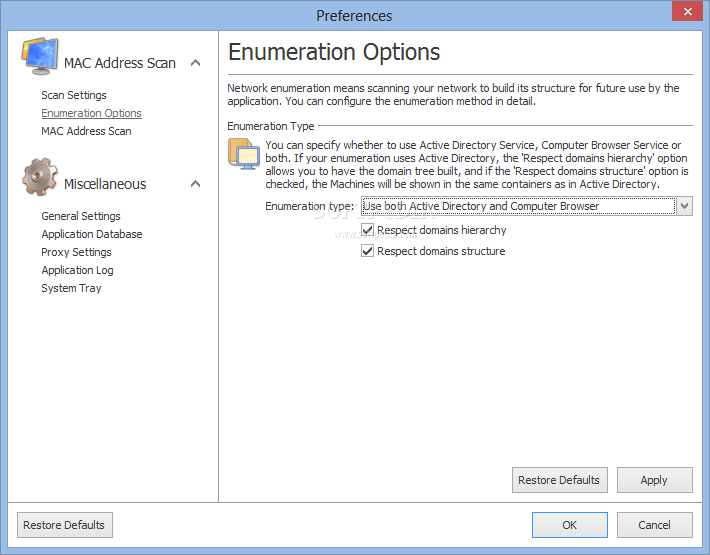Click the MAC Address Scan monitor icon
Image resolution: width=710 pixels, height=555 pixels.
pyautogui.click(x=40, y=57)
